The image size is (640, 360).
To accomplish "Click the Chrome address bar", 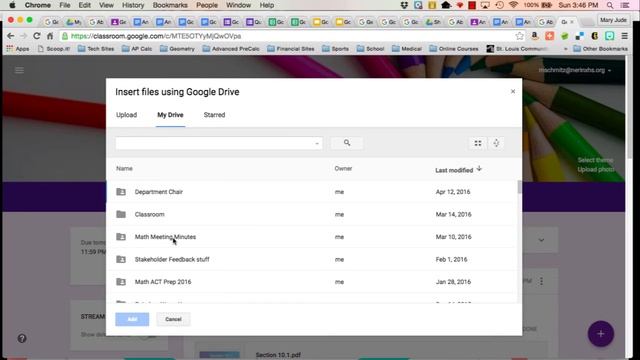I will pyautogui.click(x=292, y=36).
